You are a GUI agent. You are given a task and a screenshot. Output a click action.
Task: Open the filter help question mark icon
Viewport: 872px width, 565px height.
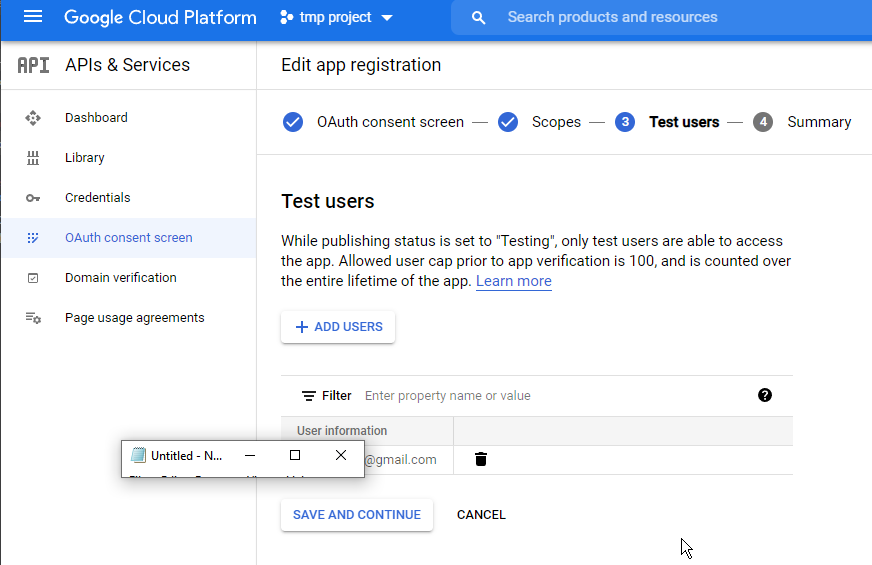coord(765,395)
